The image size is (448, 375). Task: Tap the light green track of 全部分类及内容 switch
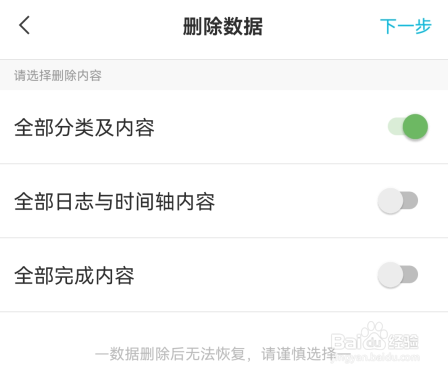[x=395, y=127]
